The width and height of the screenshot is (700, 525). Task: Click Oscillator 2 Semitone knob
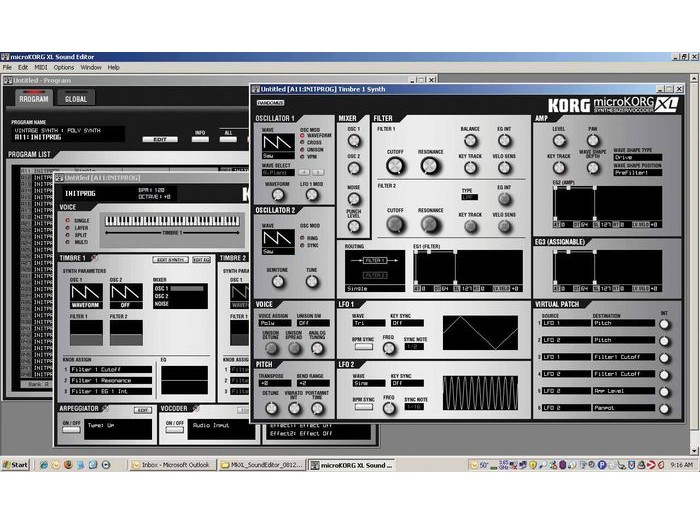point(278,281)
